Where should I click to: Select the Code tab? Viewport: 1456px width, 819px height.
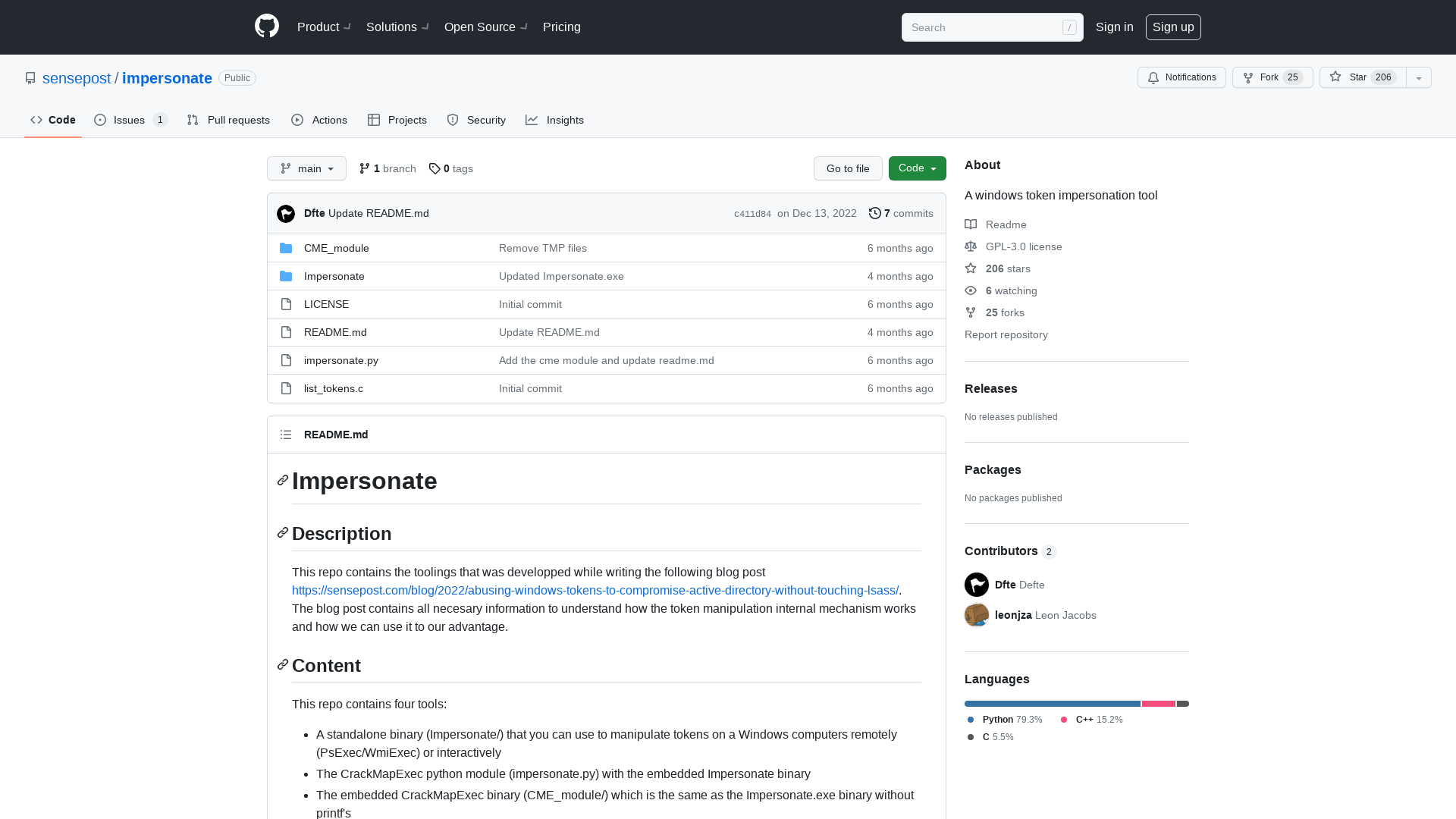[53, 120]
